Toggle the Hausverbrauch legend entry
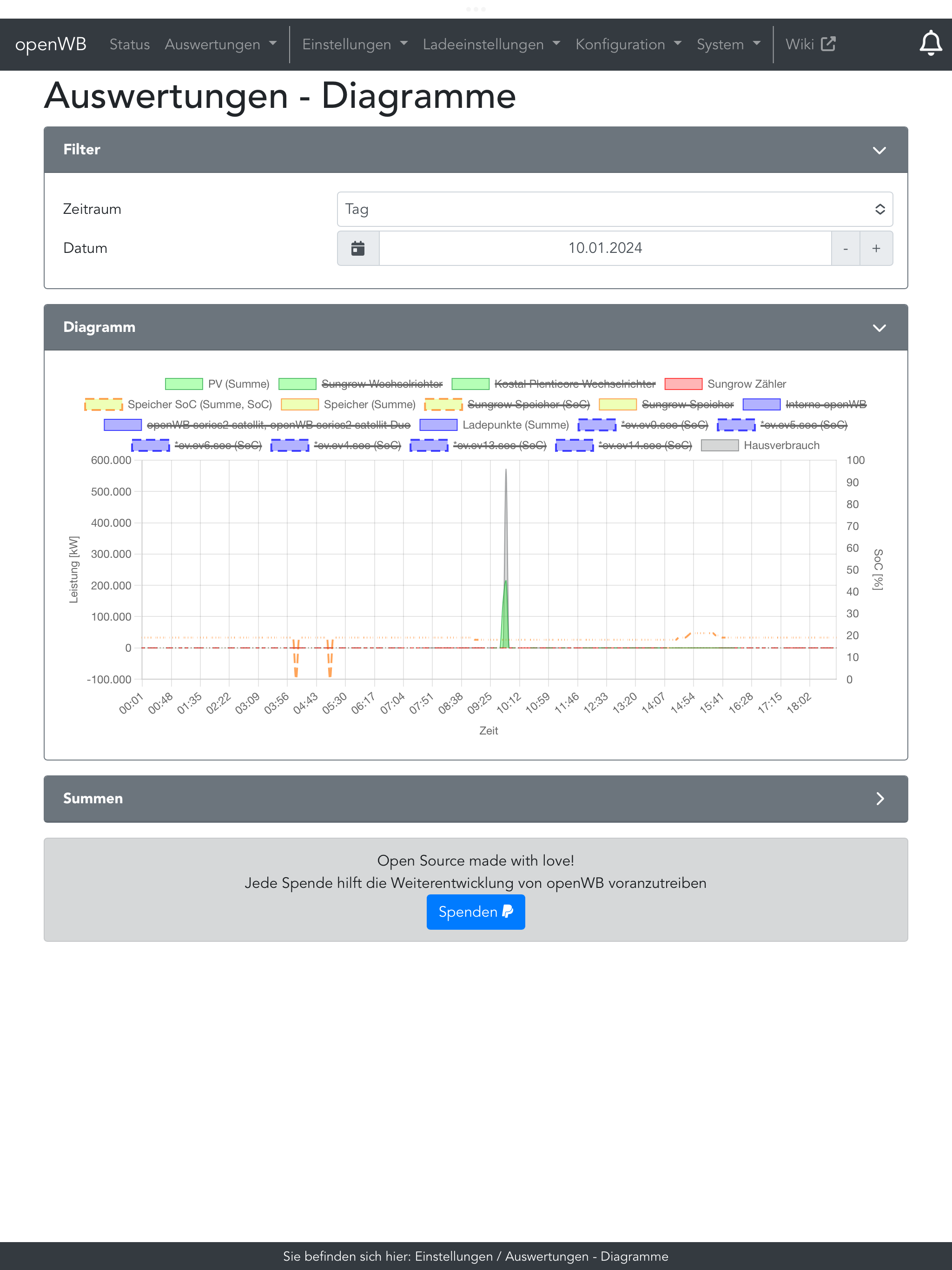This screenshot has width=952, height=1270. click(760, 445)
